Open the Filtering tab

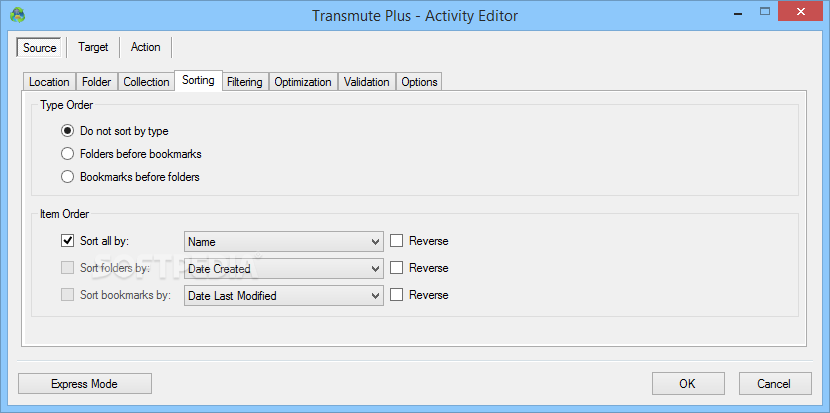click(245, 82)
